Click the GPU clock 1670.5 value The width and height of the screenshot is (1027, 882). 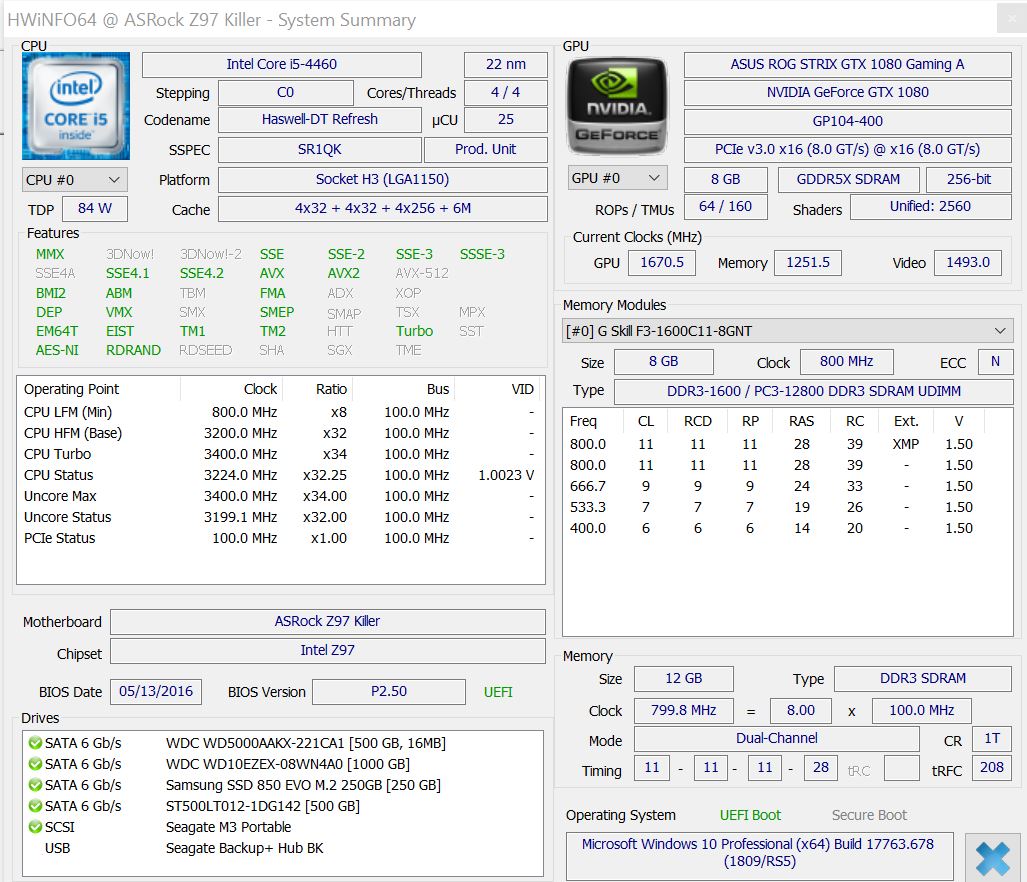(x=662, y=263)
